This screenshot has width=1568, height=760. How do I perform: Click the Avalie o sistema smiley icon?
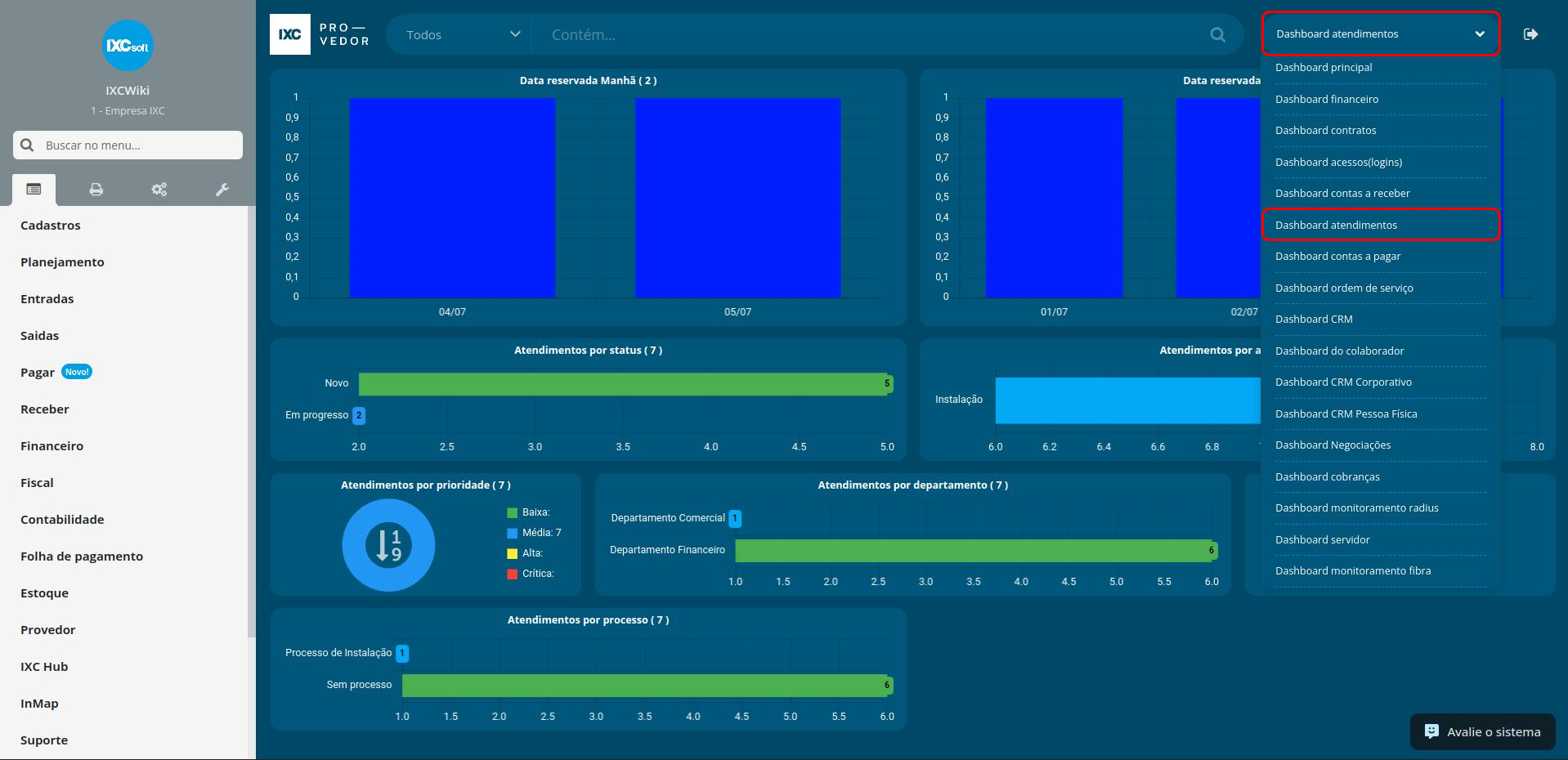[1431, 731]
